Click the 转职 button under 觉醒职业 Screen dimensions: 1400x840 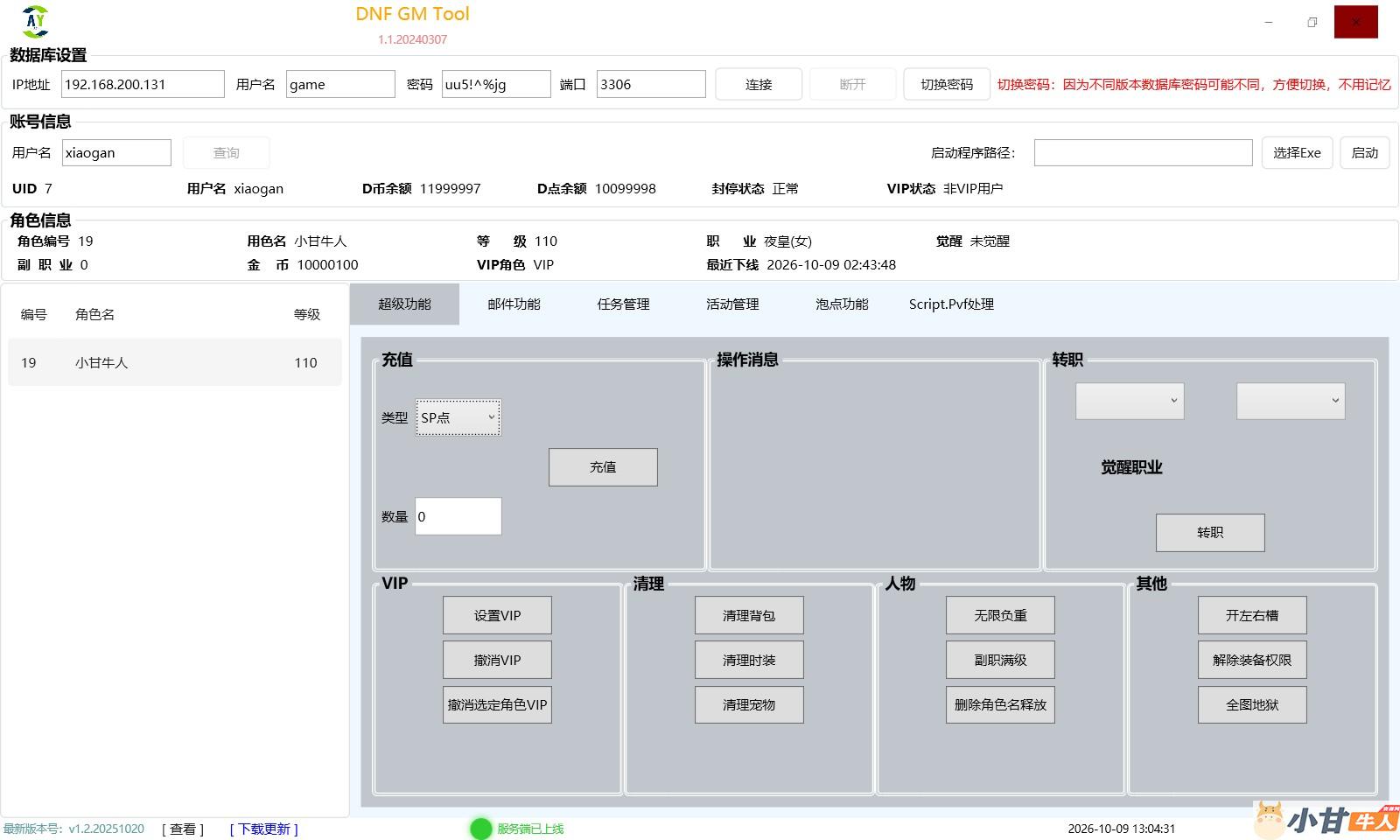[1210, 533]
